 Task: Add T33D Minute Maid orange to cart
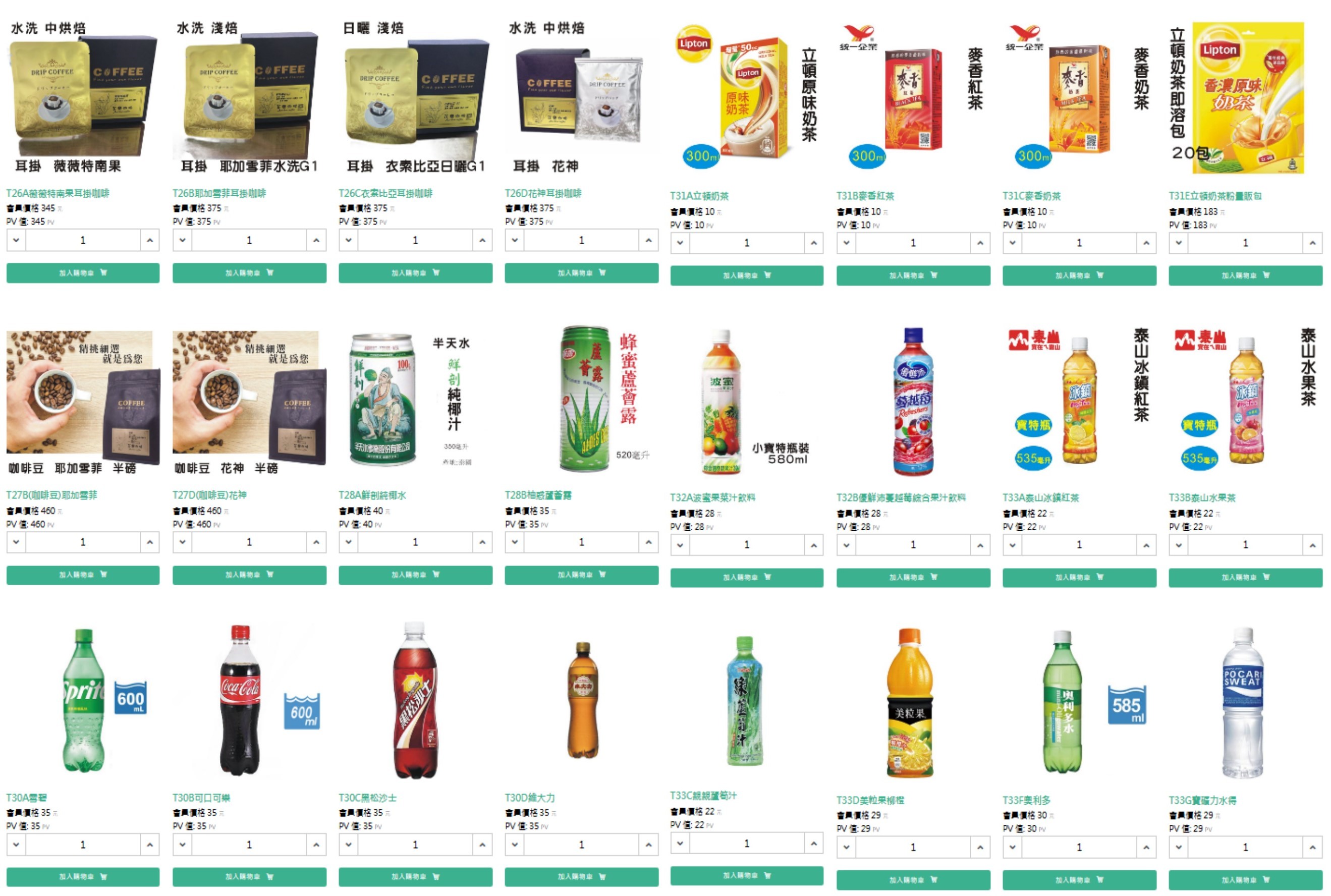pyautogui.click(x=913, y=880)
